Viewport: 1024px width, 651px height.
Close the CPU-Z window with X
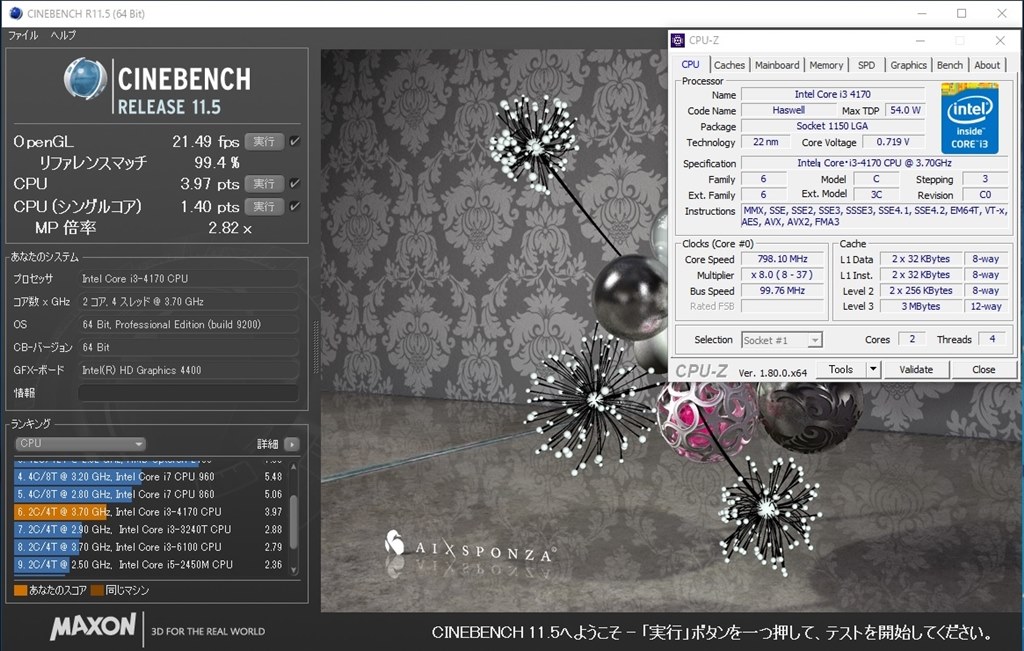(1000, 40)
